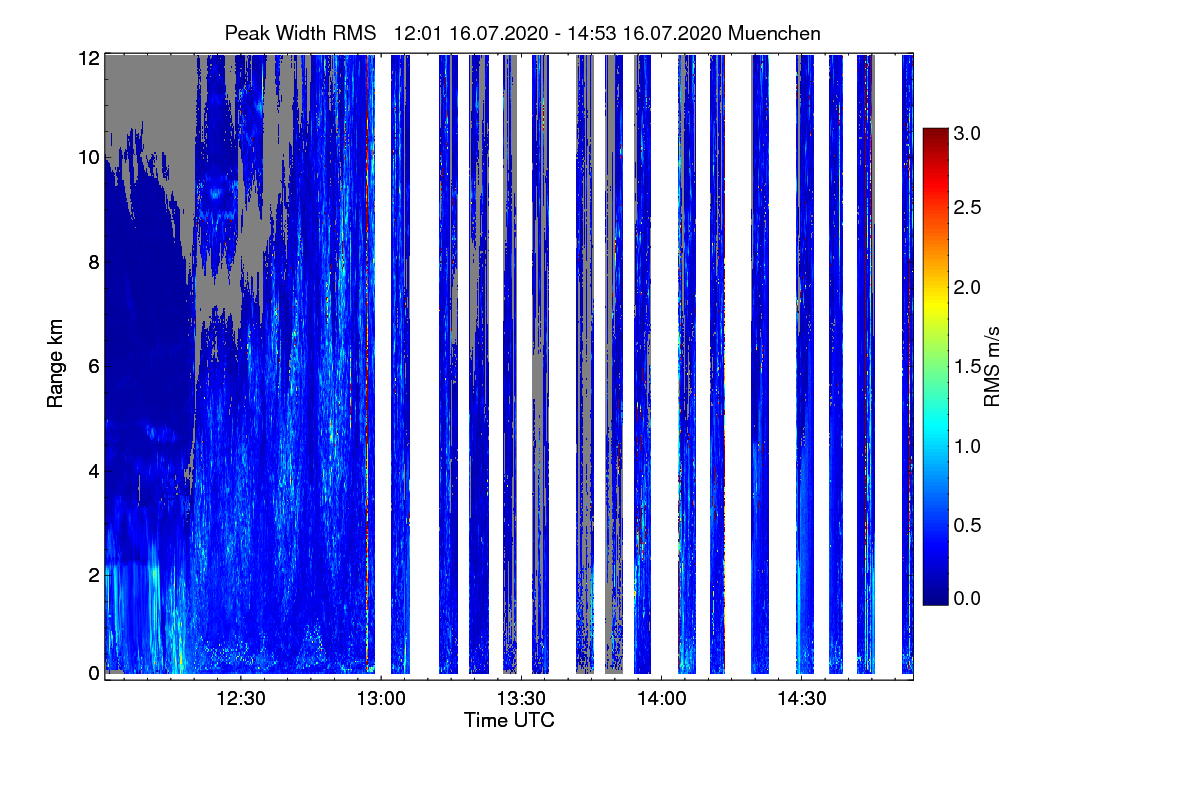Click the 'Muenchen' location label in the title
Image resolution: width=1200 pixels, height=800 pixels.
(x=774, y=33)
